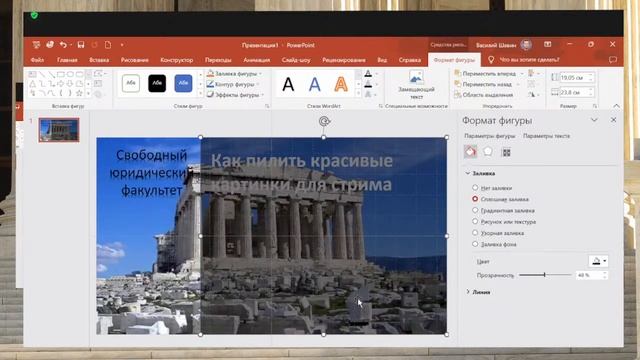Open the 'Область выделения' selection pane
The image size is (640, 360).
tap(484, 95)
